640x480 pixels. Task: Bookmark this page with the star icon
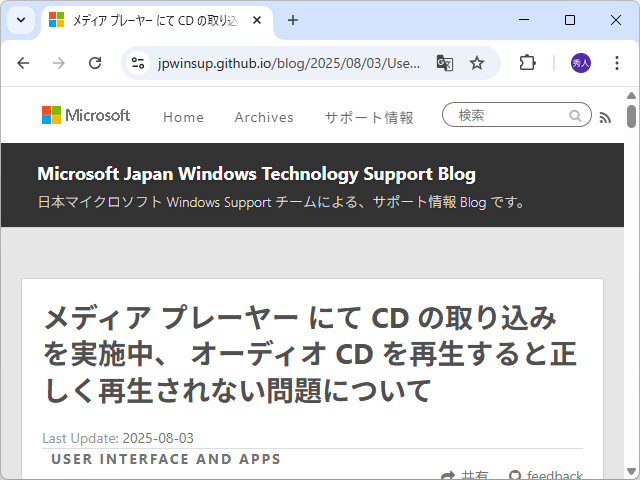(x=476, y=63)
